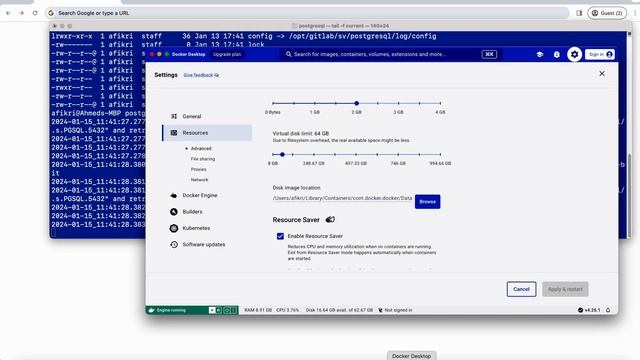Click the browser side panel icon

coord(579,13)
